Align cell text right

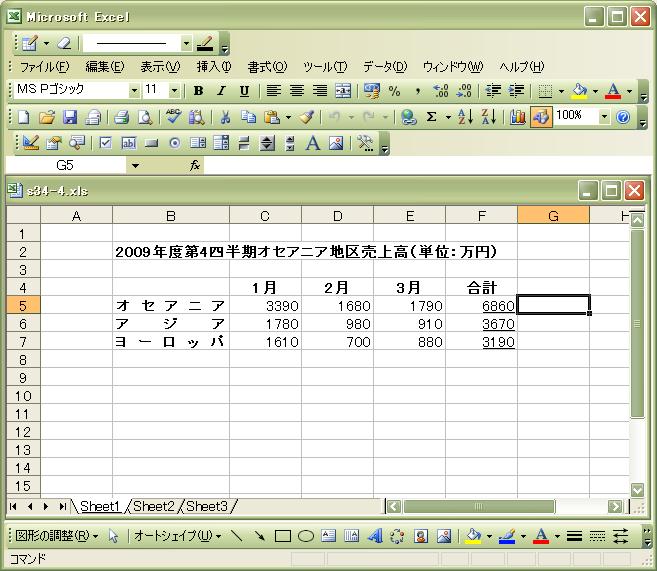click(320, 90)
